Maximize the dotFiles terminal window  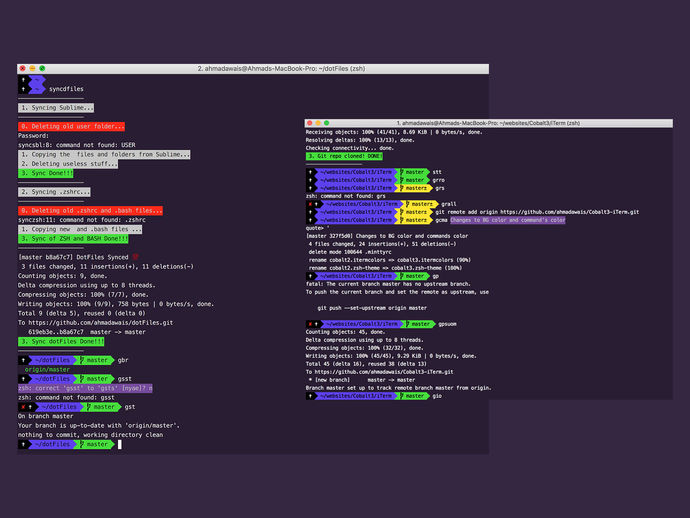tap(42, 68)
